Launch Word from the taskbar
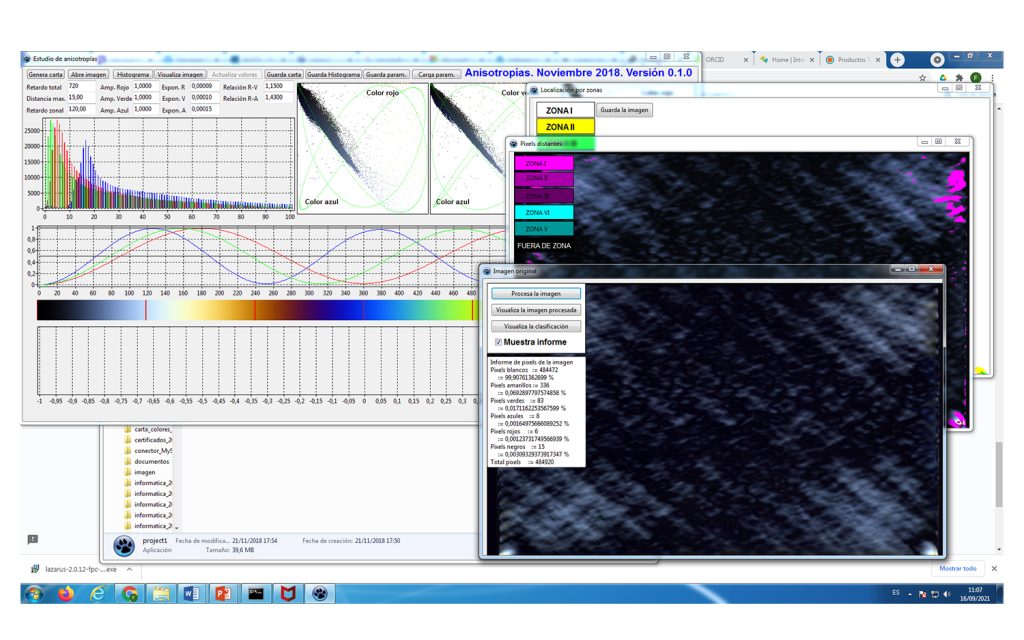 (192, 593)
